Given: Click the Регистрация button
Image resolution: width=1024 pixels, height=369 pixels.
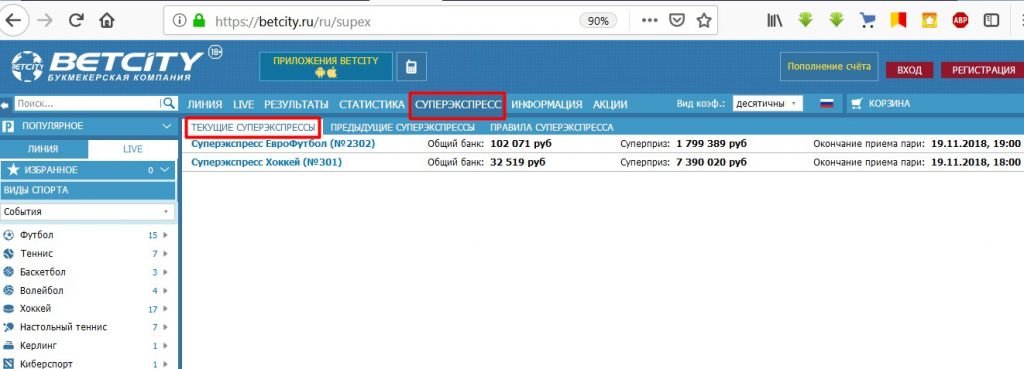Looking at the screenshot, I should (x=983, y=70).
